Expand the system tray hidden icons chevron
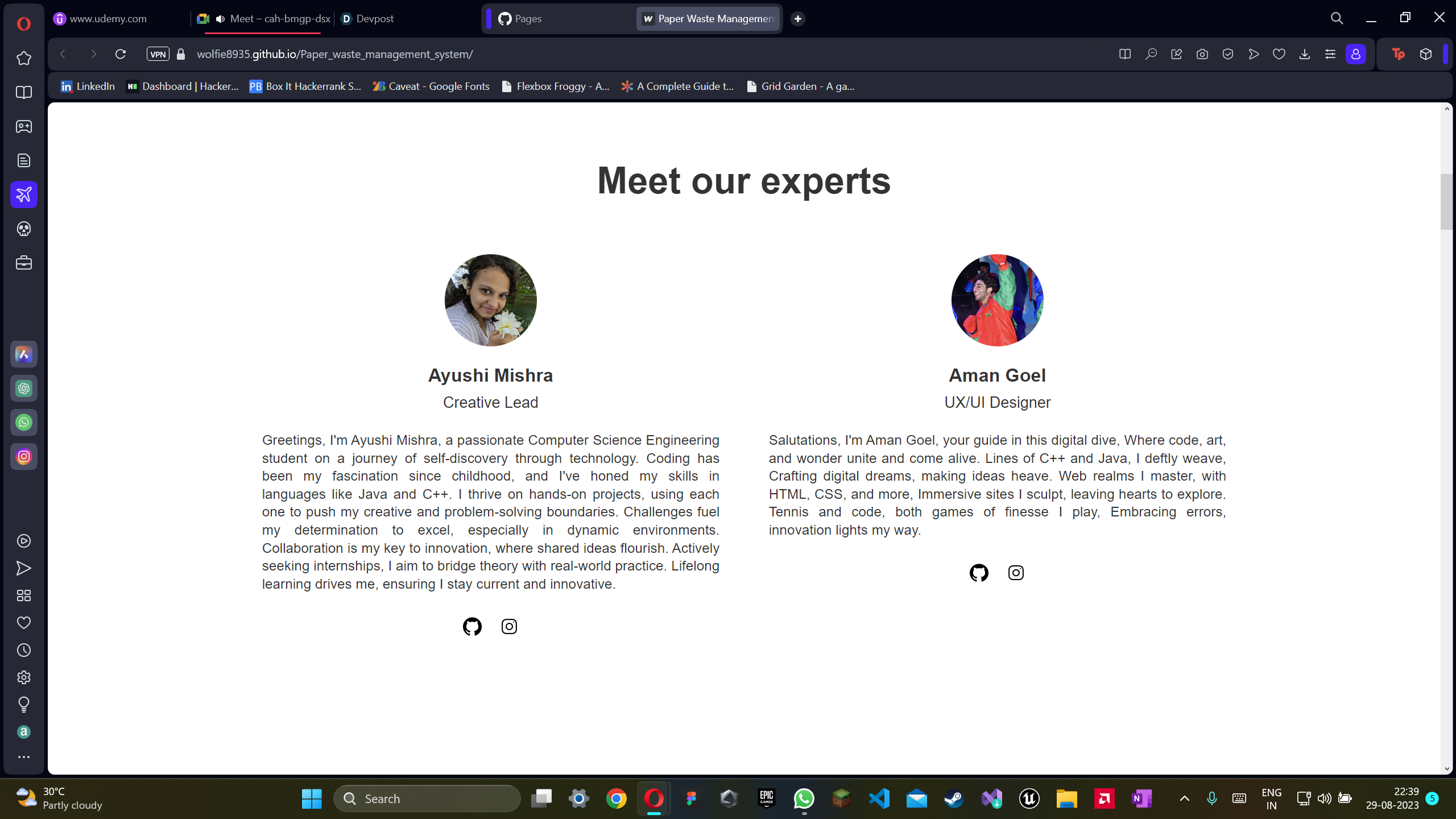The height and width of the screenshot is (819, 1456). click(x=1185, y=799)
